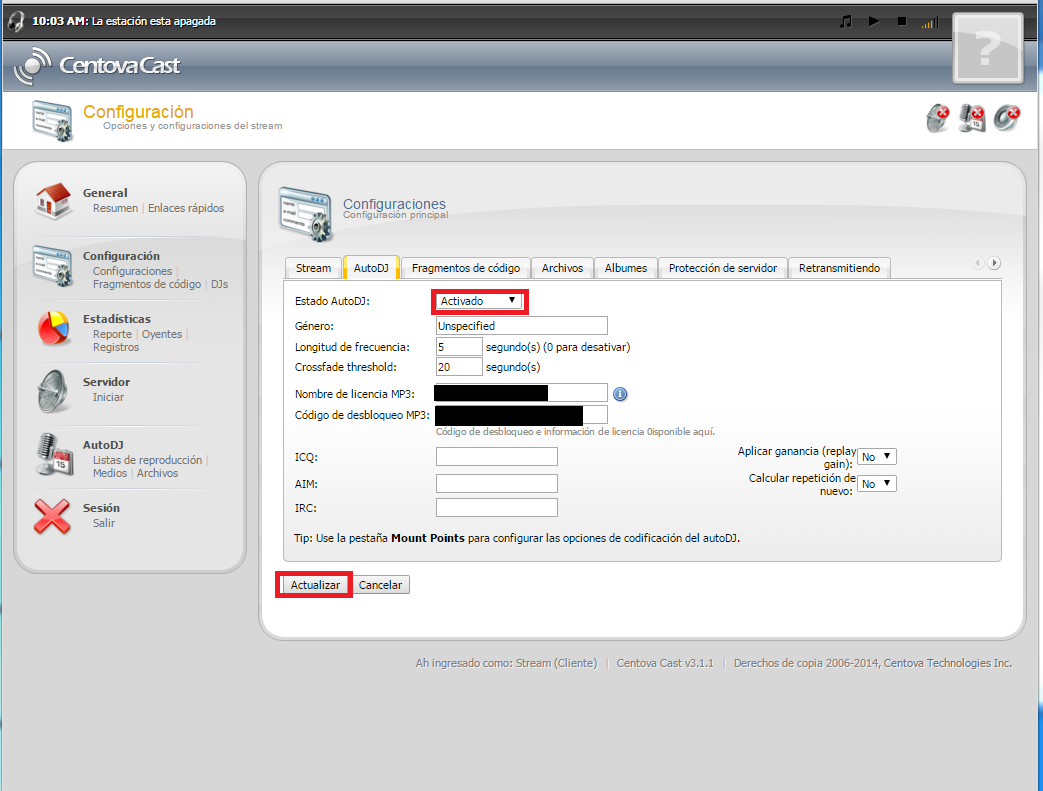
Task: Click the Configuraciones panel gear icon
Action: pos(305,214)
